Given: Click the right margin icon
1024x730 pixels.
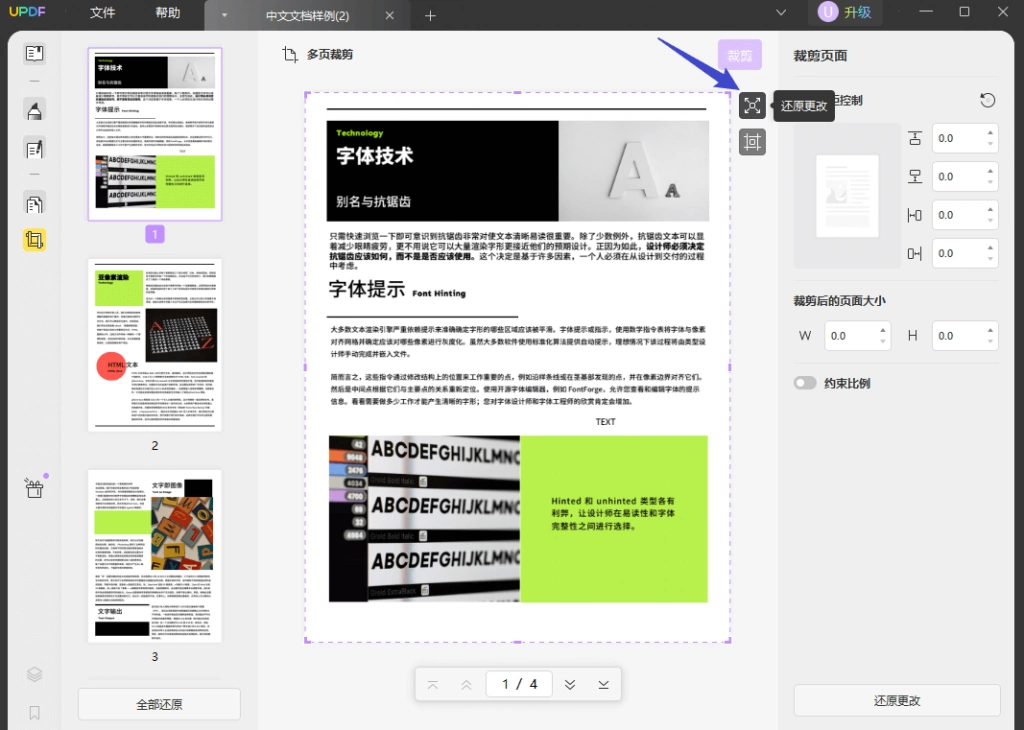Looking at the screenshot, I should 915,253.
